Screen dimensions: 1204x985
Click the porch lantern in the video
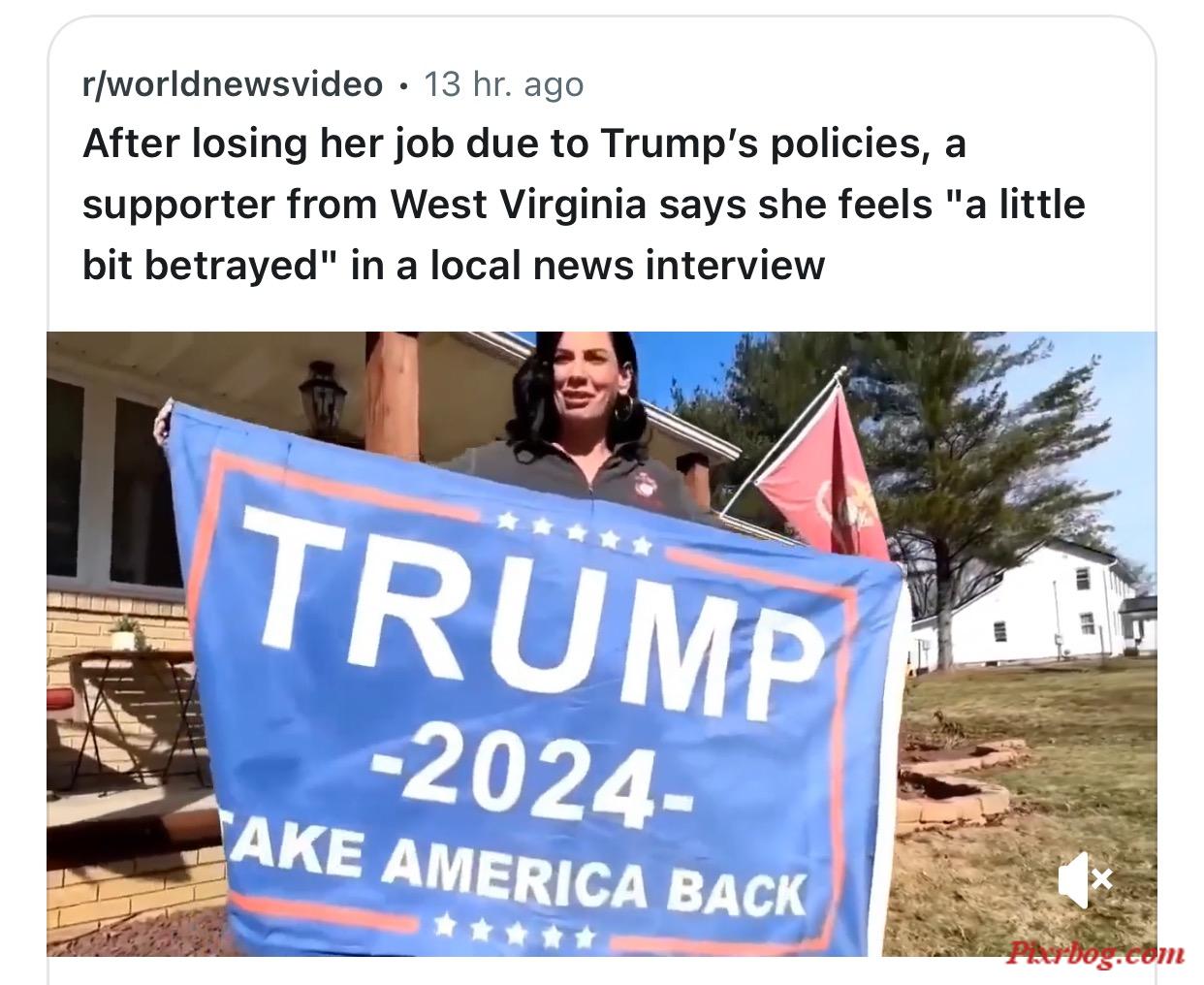pyautogui.click(x=321, y=398)
